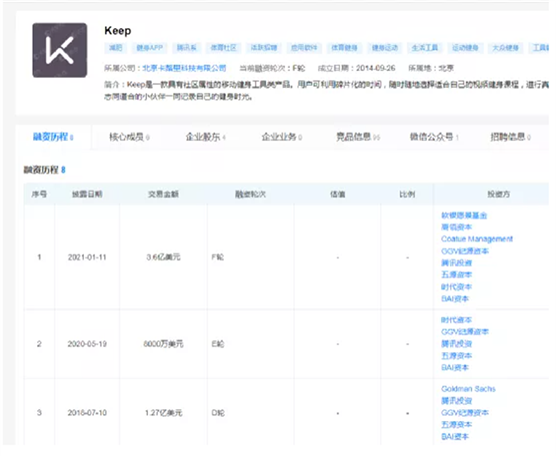Screen dimensions: 556x456
Task: Click the 腾讯系 tag
Action: tap(187, 48)
